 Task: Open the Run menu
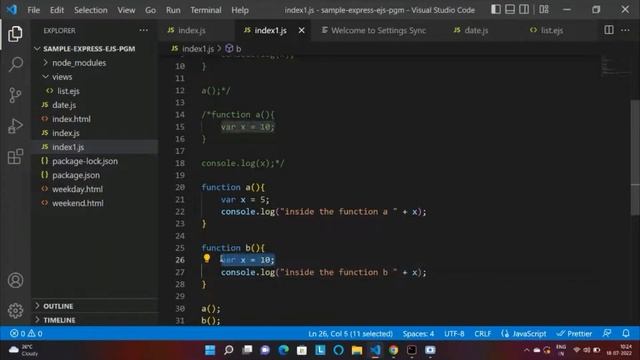(173, 10)
